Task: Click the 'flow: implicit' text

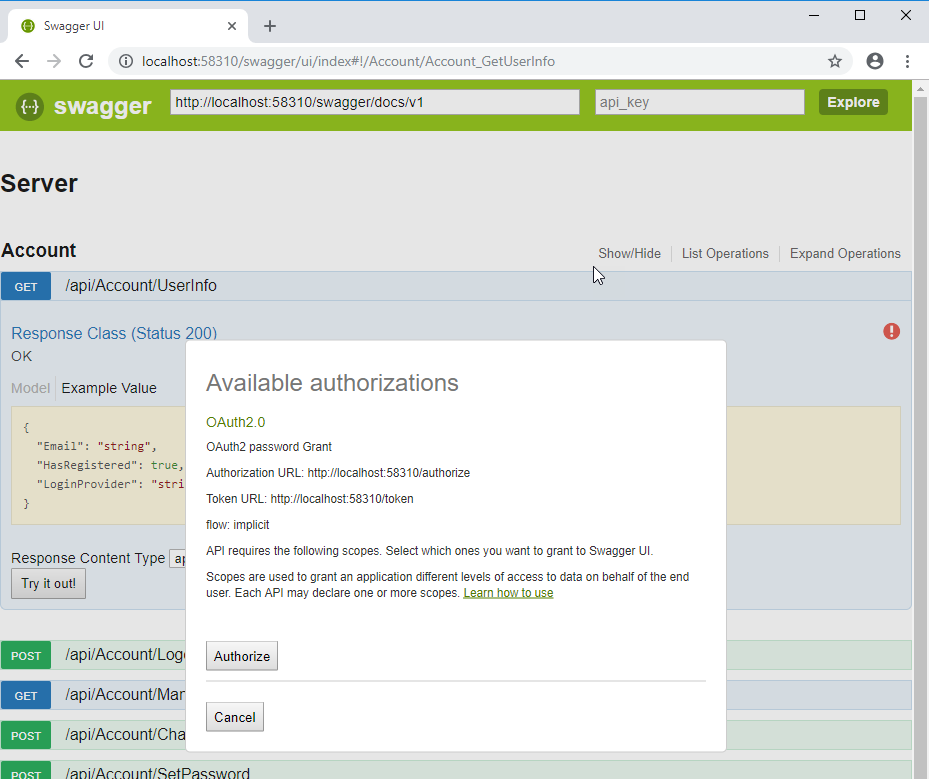Action: point(238,525)
